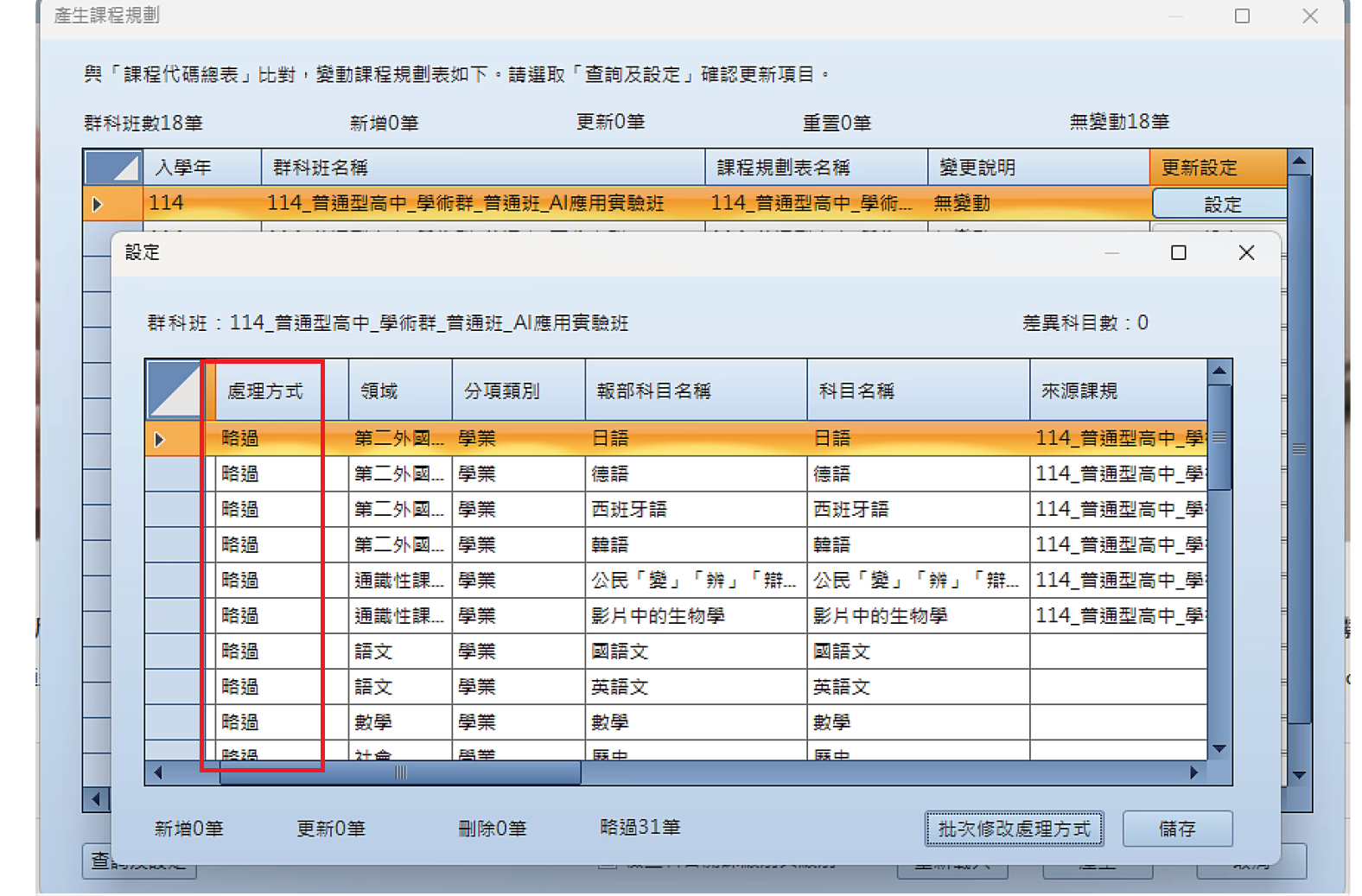The image size is (1362, 896).
Task: Click the 設定 table horizontal scrollbar thumb
Action: [x=400, y=772]
